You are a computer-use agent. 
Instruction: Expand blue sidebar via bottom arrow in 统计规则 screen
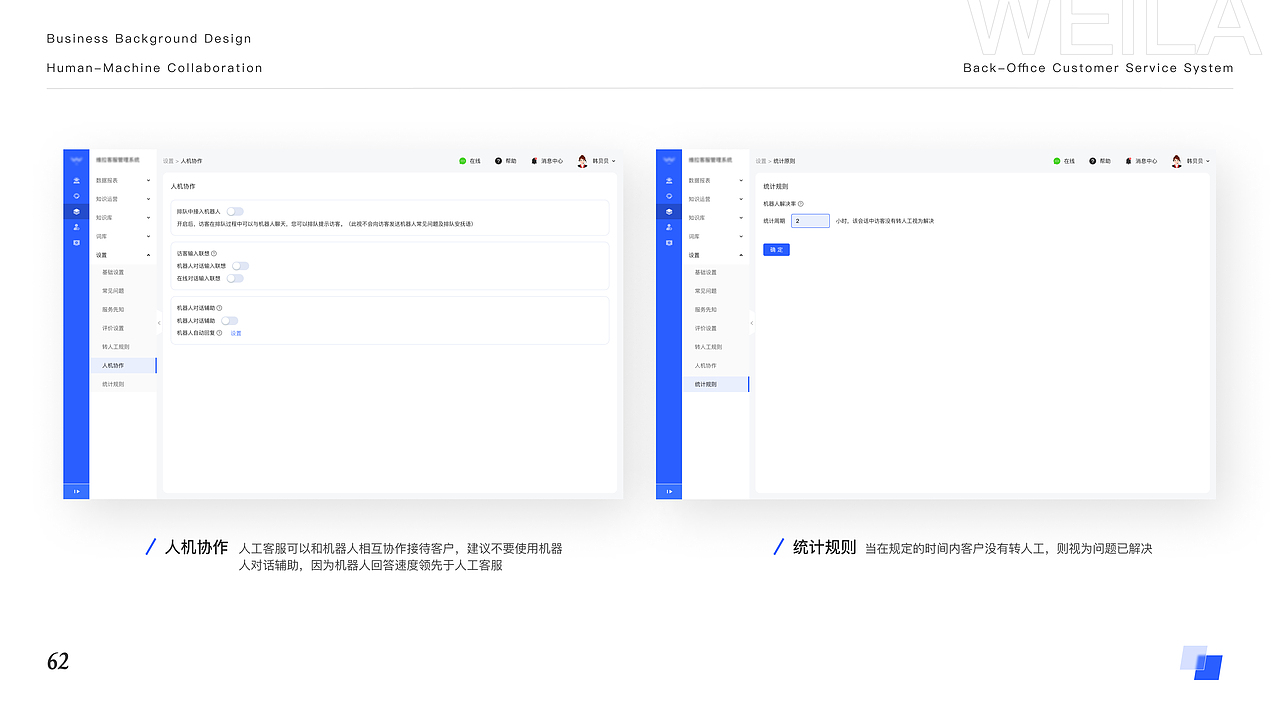point(669,491)
